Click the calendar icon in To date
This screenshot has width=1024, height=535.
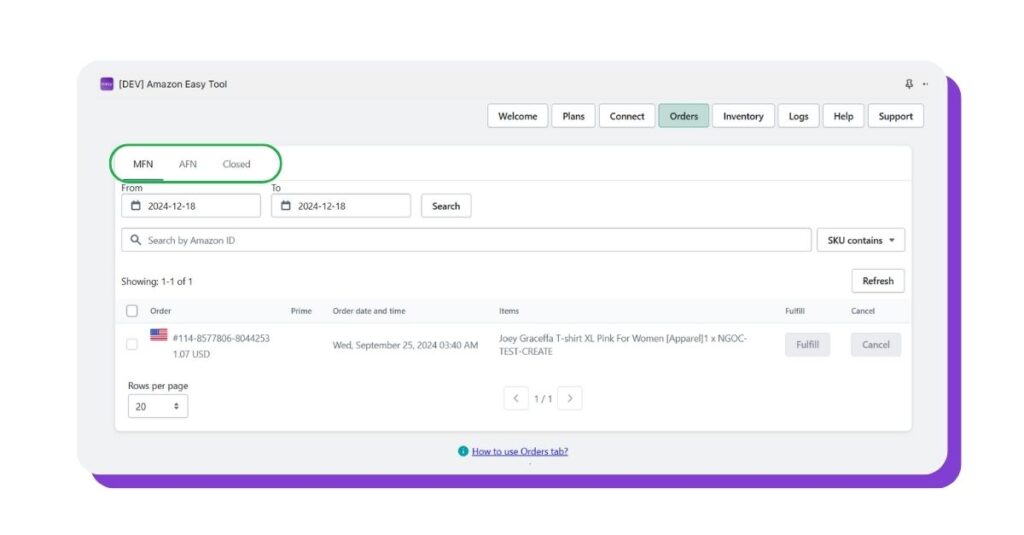pos(285,206)
